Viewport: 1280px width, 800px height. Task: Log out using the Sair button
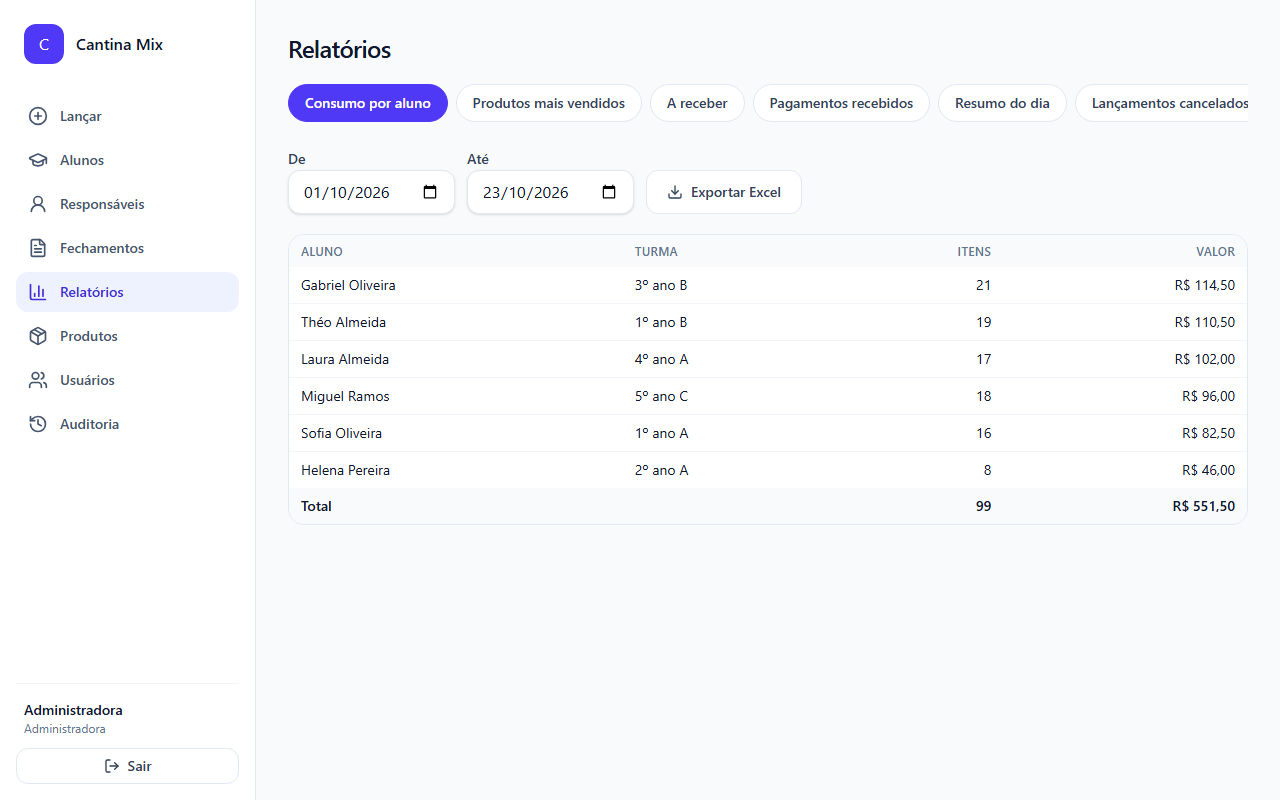point(127,766)
